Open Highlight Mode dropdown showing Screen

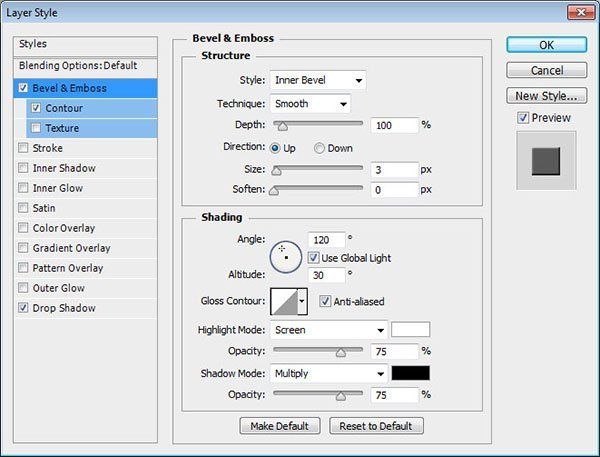pos(329,330)
